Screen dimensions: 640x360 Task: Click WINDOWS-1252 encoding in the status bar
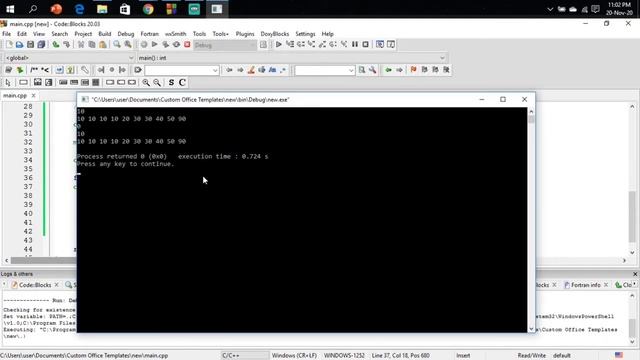pyautogui.click(x=344, y=356)
